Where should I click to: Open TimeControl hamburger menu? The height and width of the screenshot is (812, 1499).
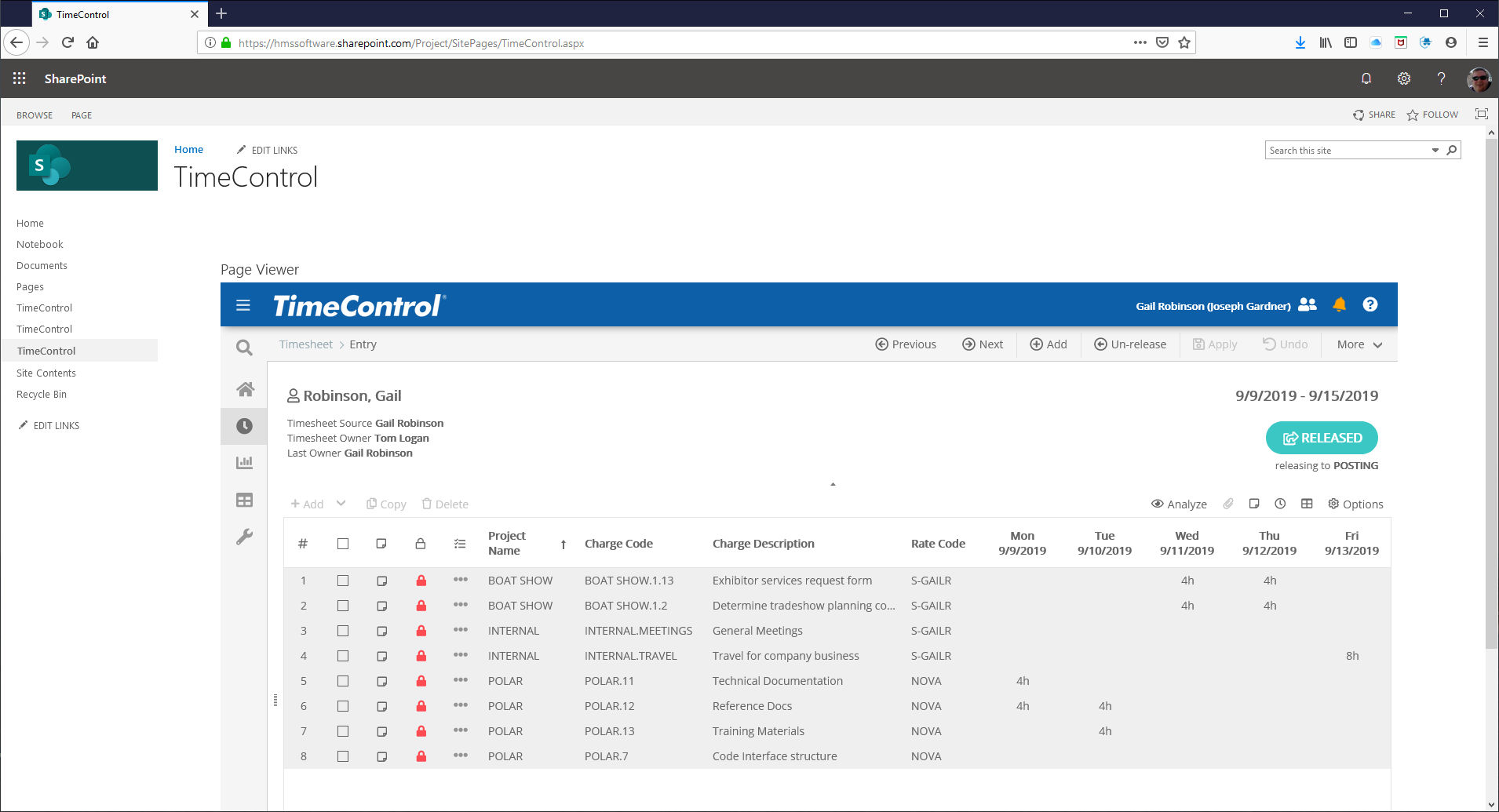click(x=243, y=305)
